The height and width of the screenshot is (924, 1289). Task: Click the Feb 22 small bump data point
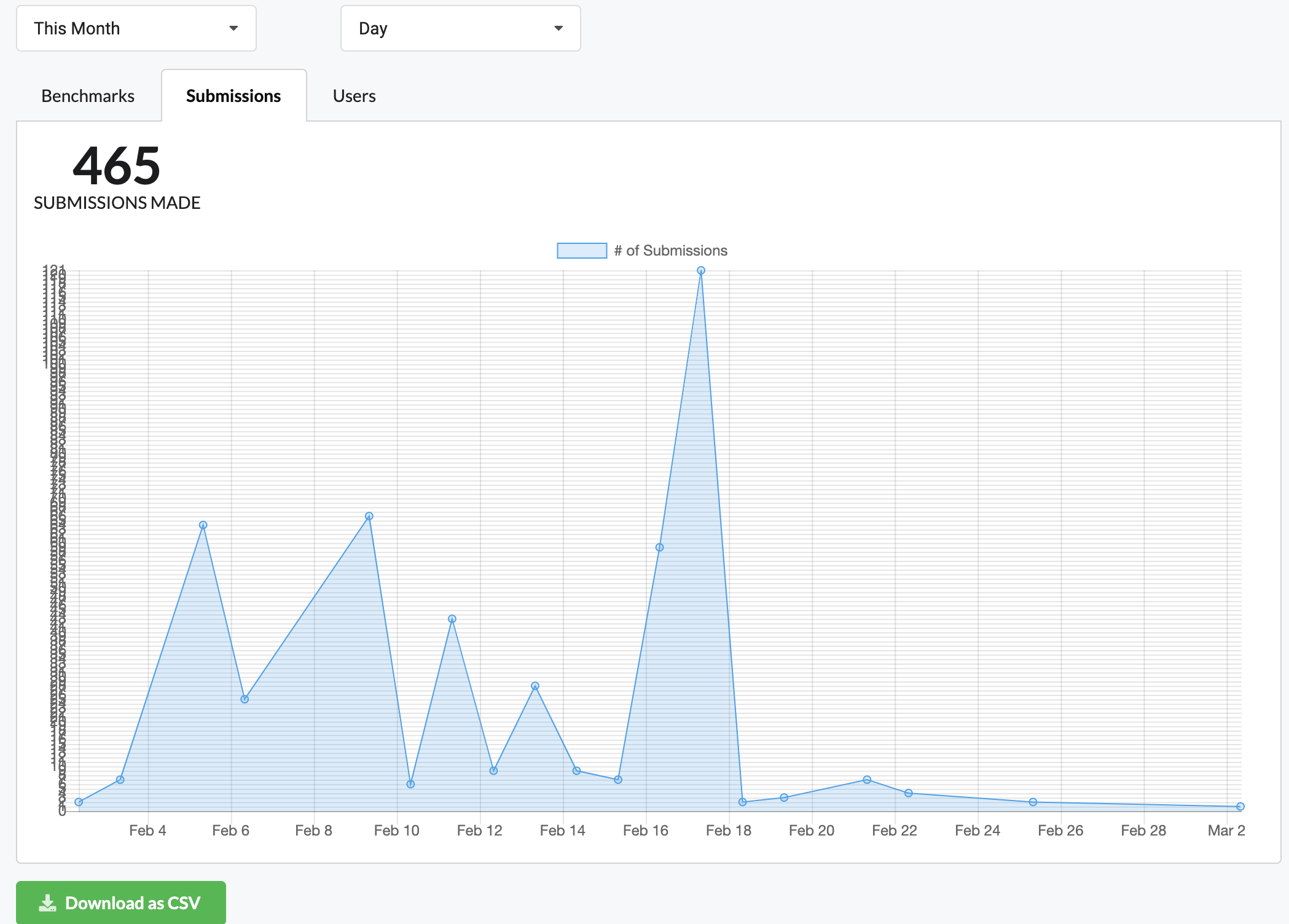pyautogui.click(x=867, y=779)
